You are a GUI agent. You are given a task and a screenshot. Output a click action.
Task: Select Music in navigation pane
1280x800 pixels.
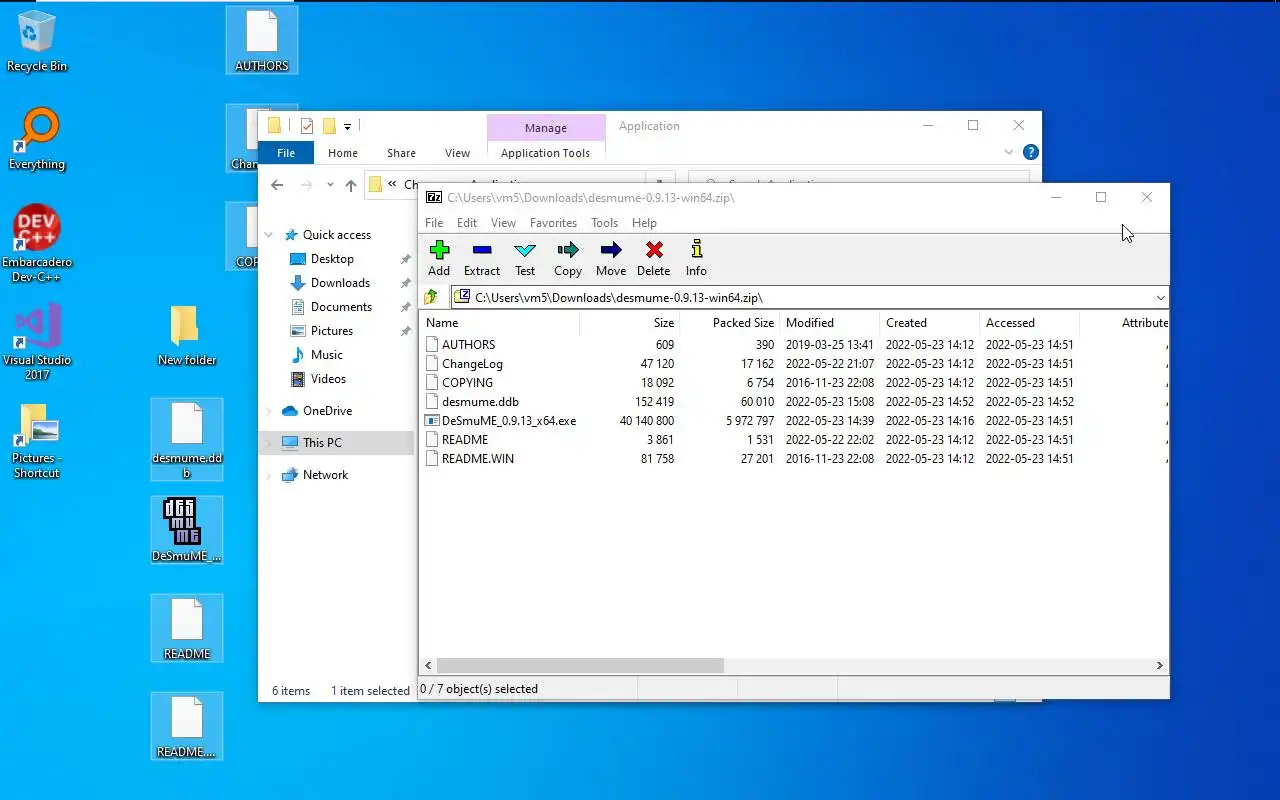pyautogui.click(x=326, y=355)
